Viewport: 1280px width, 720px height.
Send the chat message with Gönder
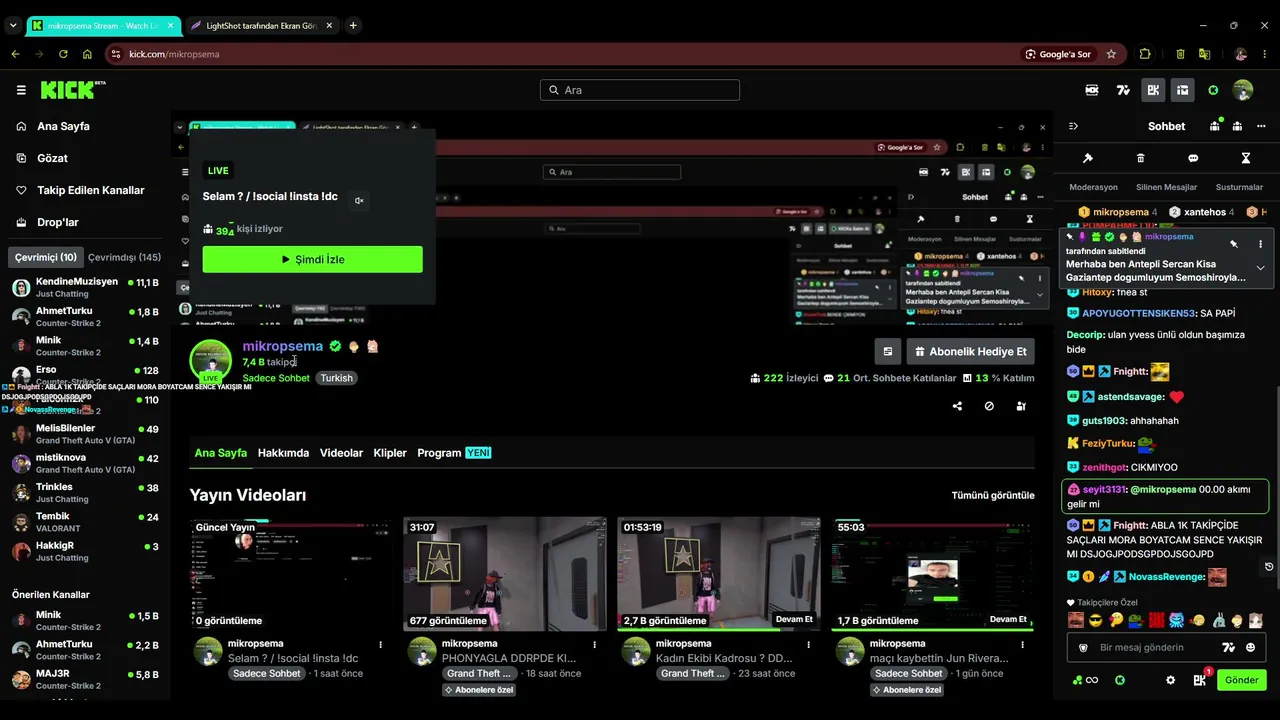(x=1241, y=680)
